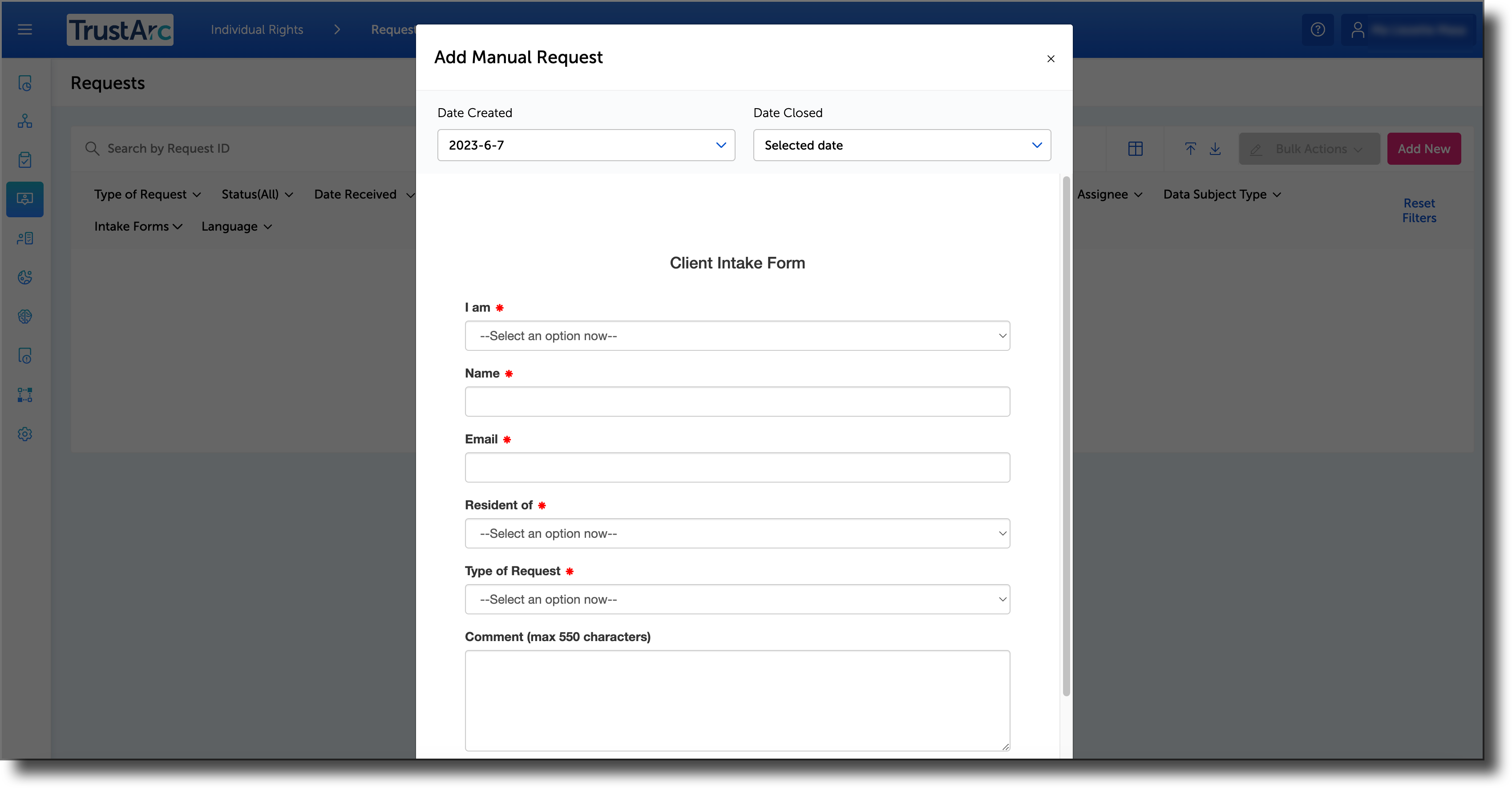Click the download export icon near Bulk Actions

pos(1216,149)
